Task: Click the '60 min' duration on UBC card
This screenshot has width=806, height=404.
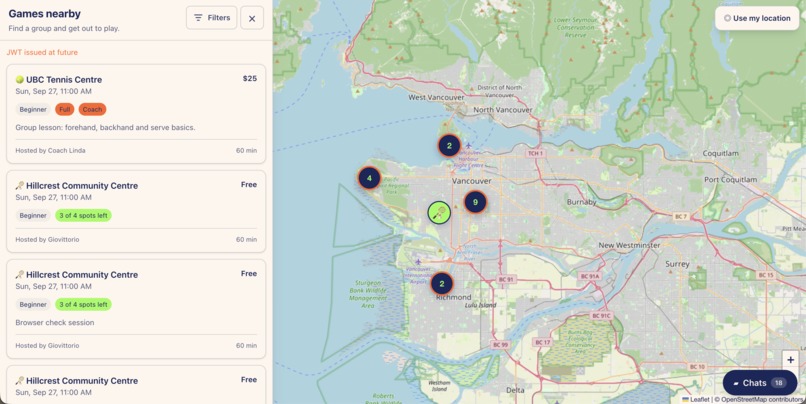Action: (246, 151)
